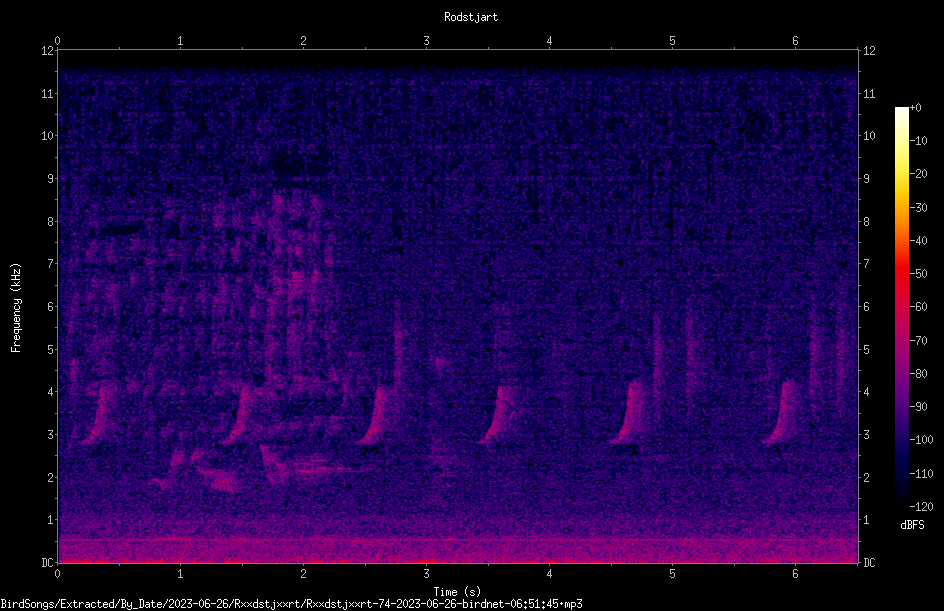Click the DC label on the right axis

[869, 563]
